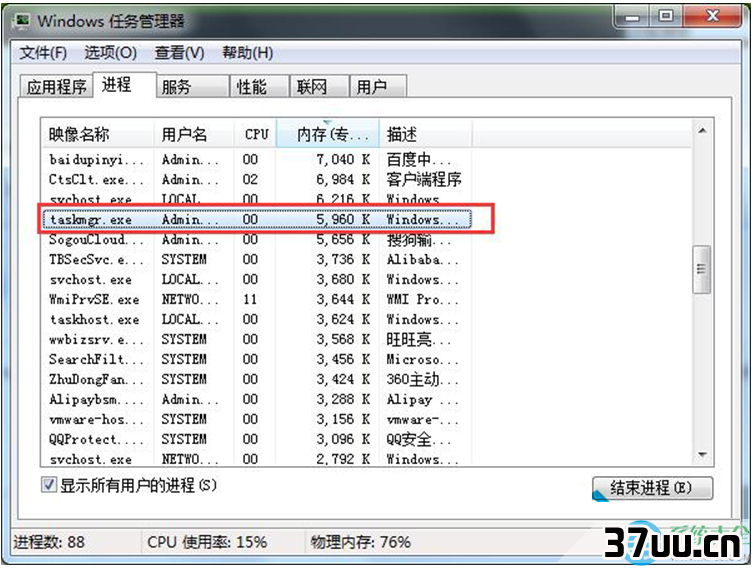Select the CtsClt.exe... process row
The width and height of the screenshot is (753, 568).
click(257, 180)
